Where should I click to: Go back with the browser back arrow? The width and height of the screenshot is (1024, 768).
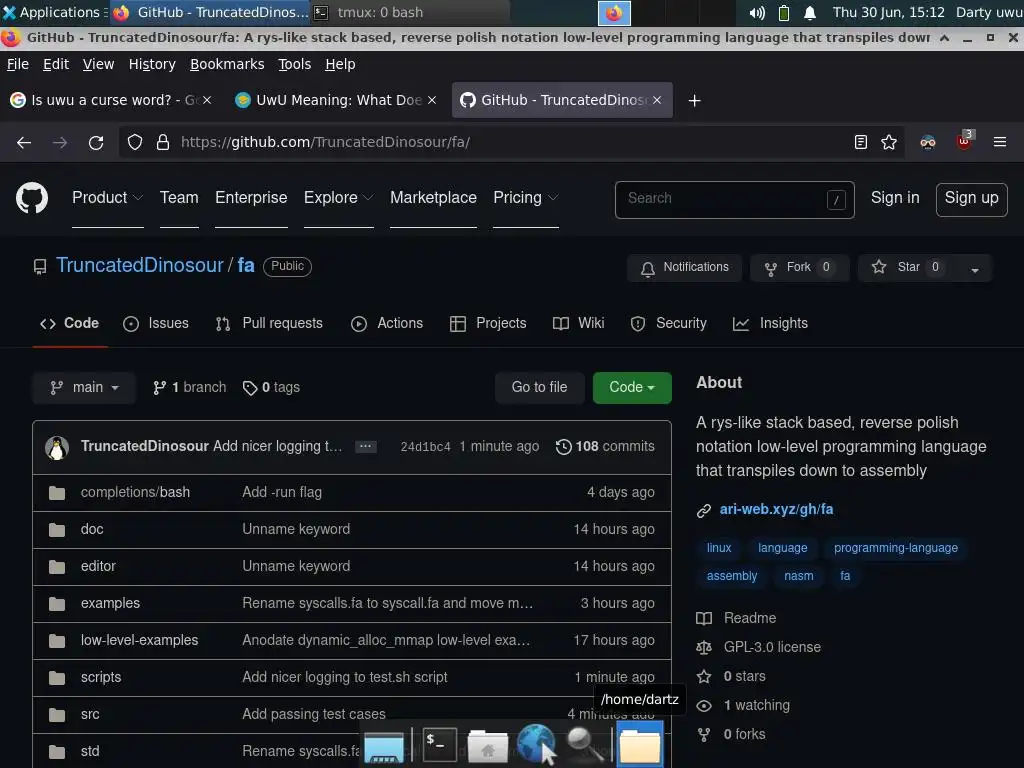[x=24, y=142]
